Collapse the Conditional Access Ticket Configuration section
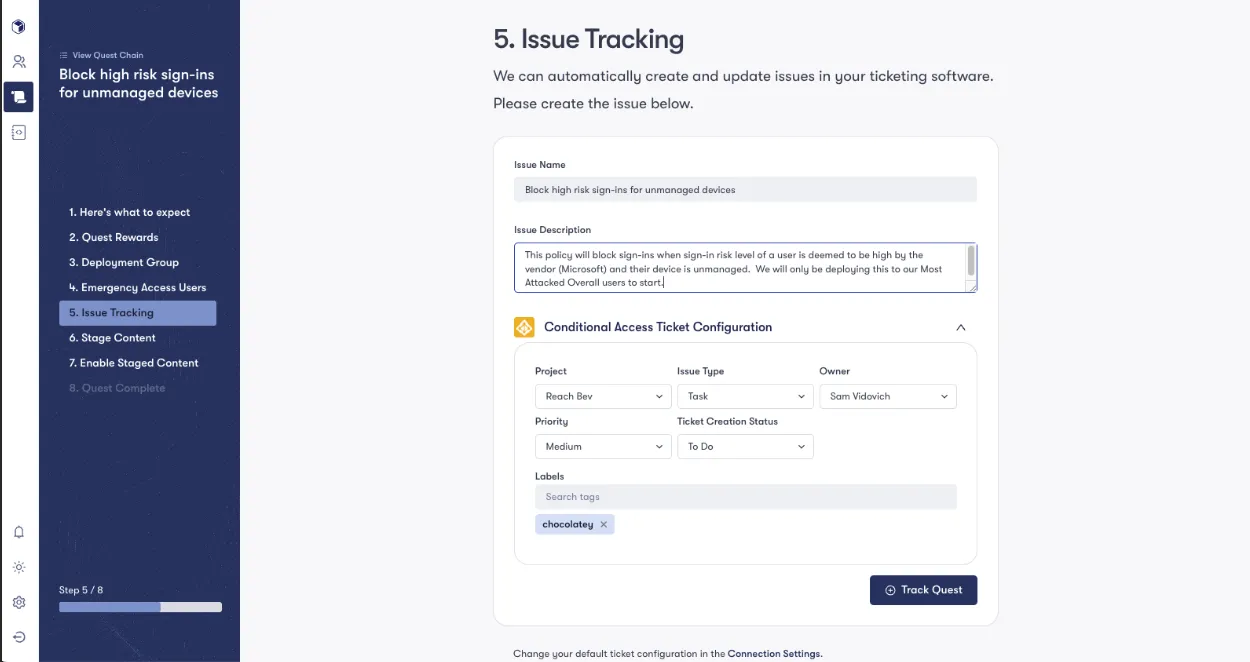Image resolution: width=1250 pixels, height=662 pixels. coord(960,327)
